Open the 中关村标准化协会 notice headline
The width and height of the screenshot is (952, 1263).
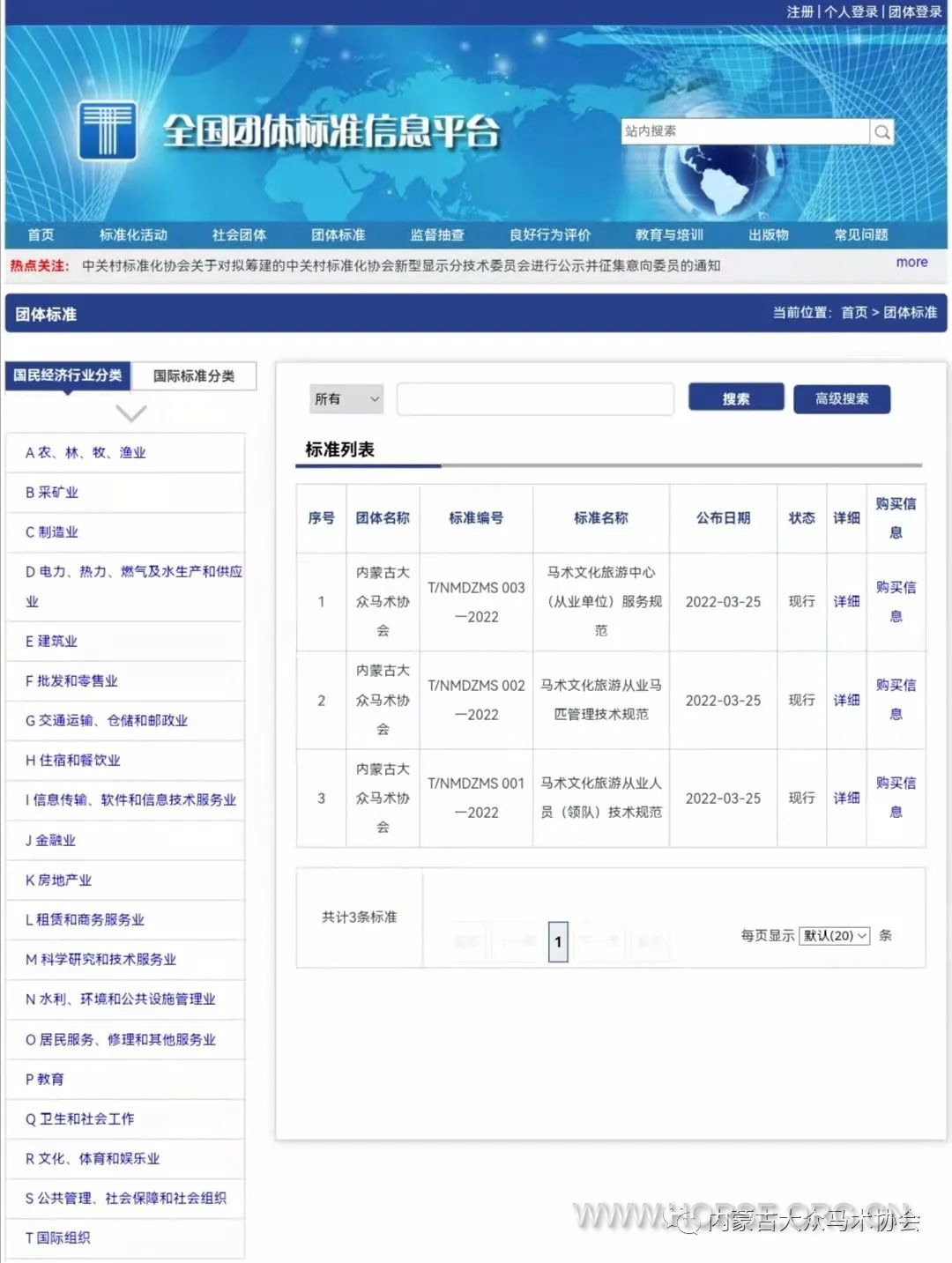coord(401,265)
